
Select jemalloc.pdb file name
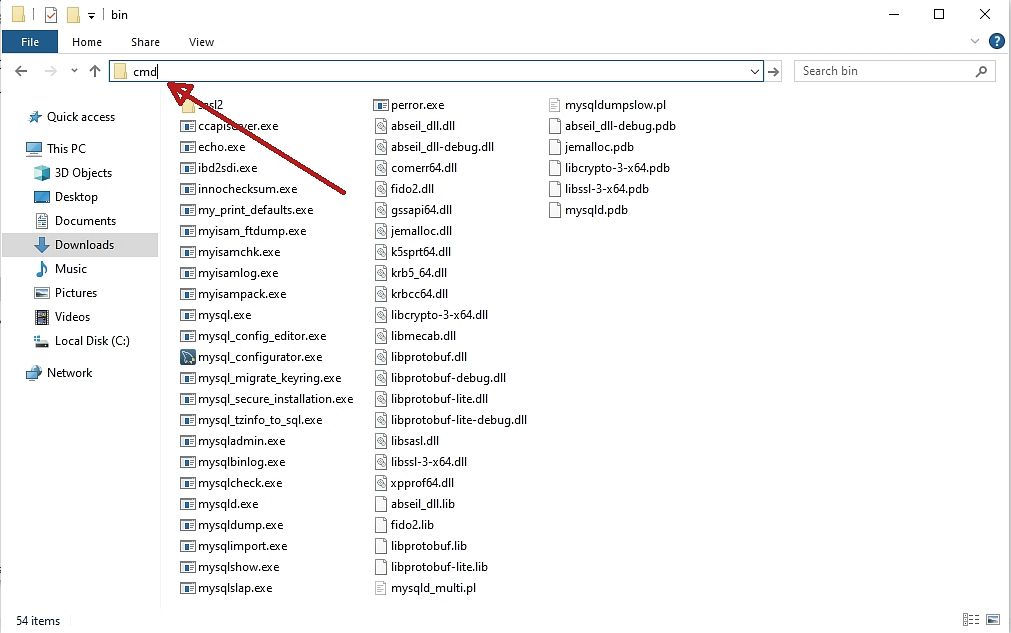tap(599, 147)
